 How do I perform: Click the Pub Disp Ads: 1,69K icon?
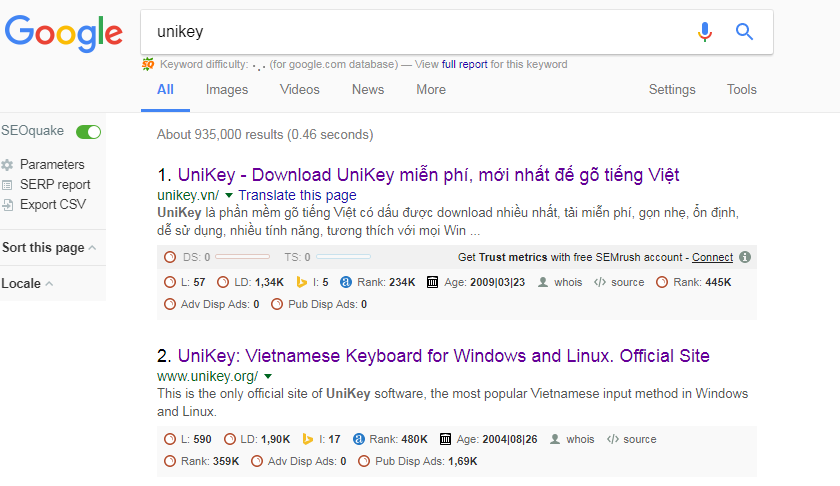(364, 461)
